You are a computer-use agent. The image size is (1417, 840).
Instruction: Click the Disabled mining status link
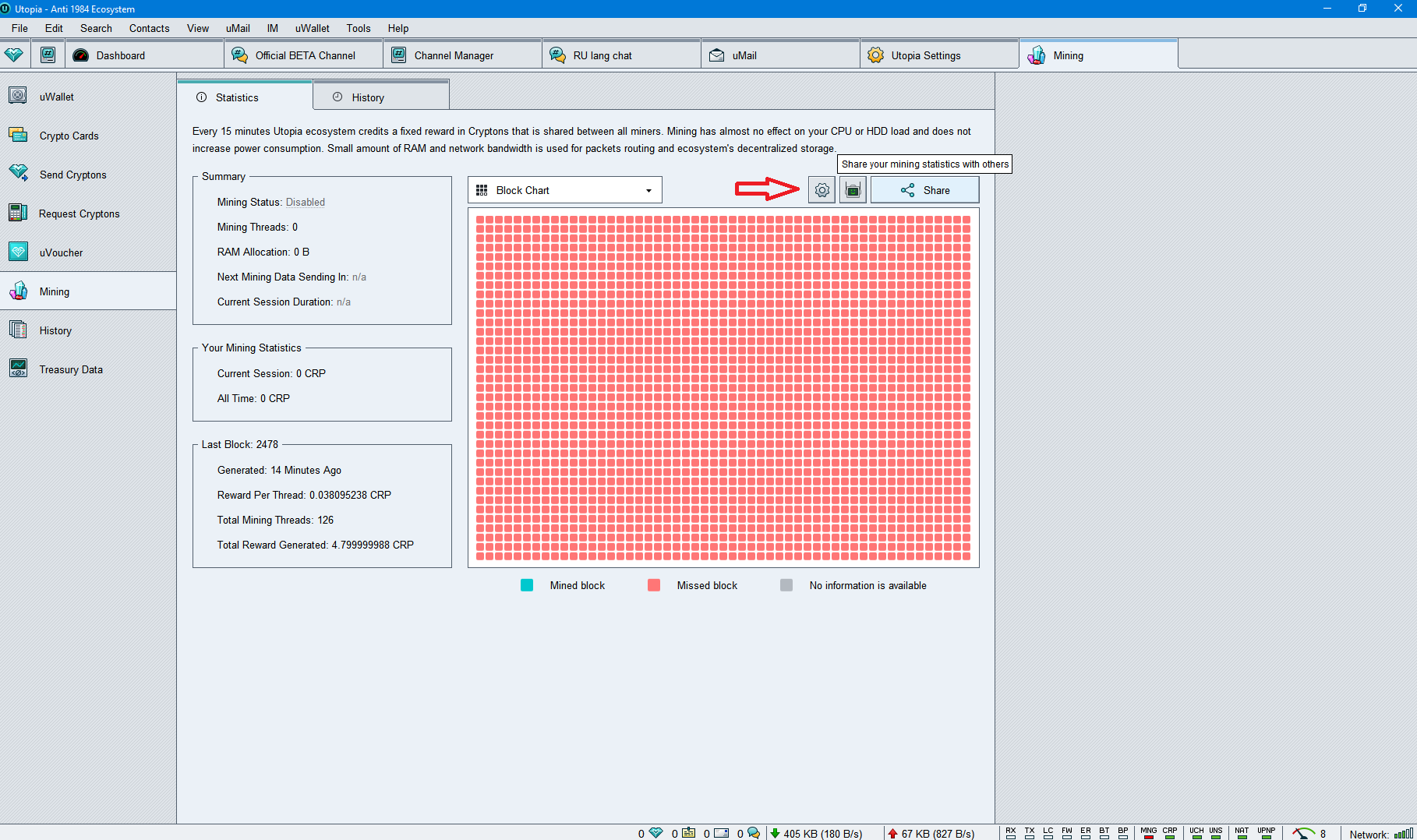tap(305, 202)
